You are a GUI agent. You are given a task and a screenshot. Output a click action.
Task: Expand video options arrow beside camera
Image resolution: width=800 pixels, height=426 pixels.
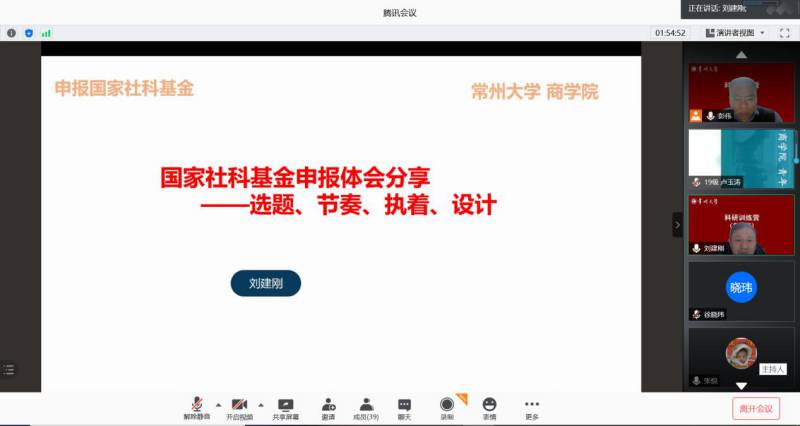point(261,405)
